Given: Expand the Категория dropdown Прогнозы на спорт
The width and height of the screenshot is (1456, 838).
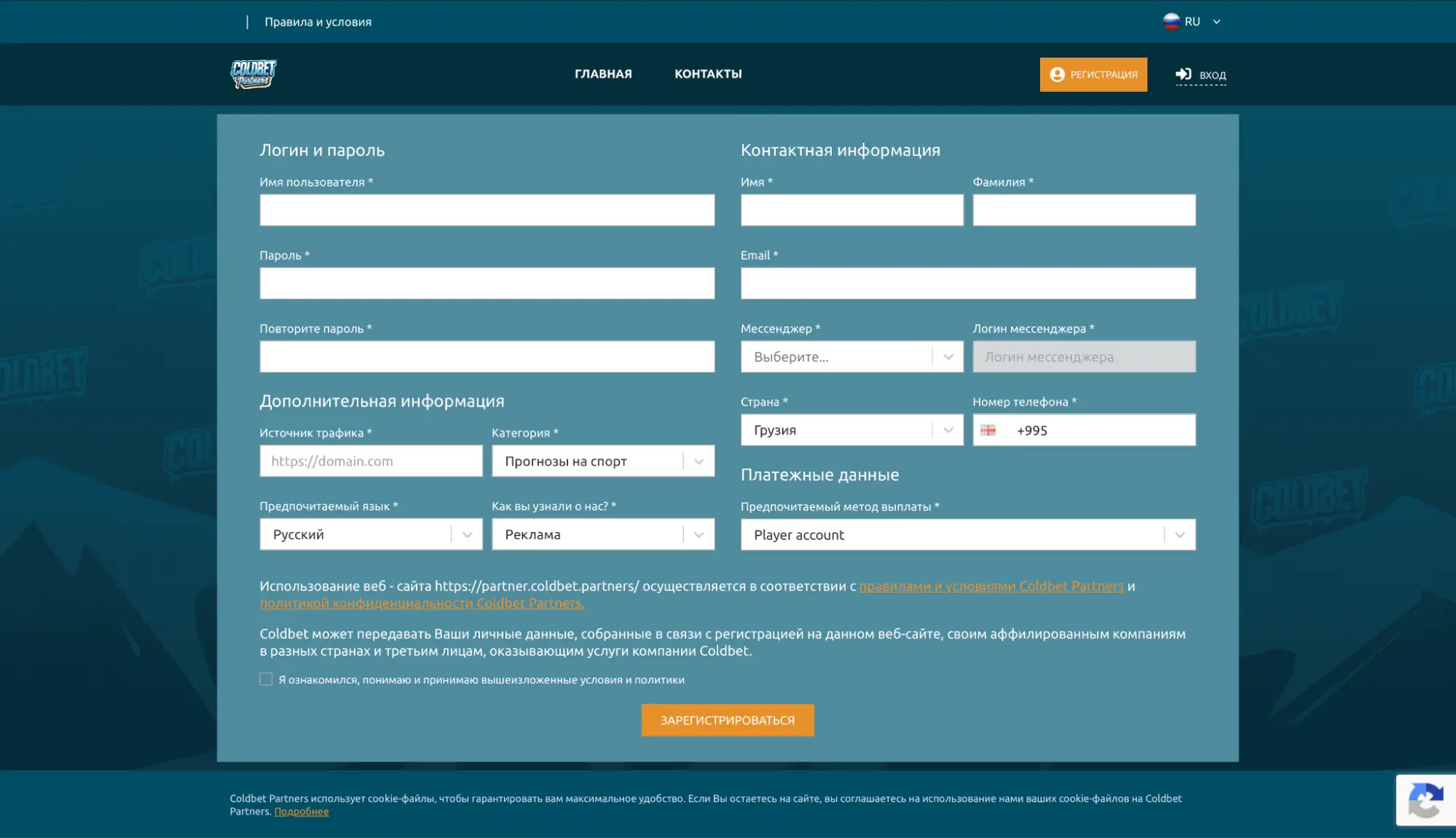Looking at the screenshot, I should [603, 461].
